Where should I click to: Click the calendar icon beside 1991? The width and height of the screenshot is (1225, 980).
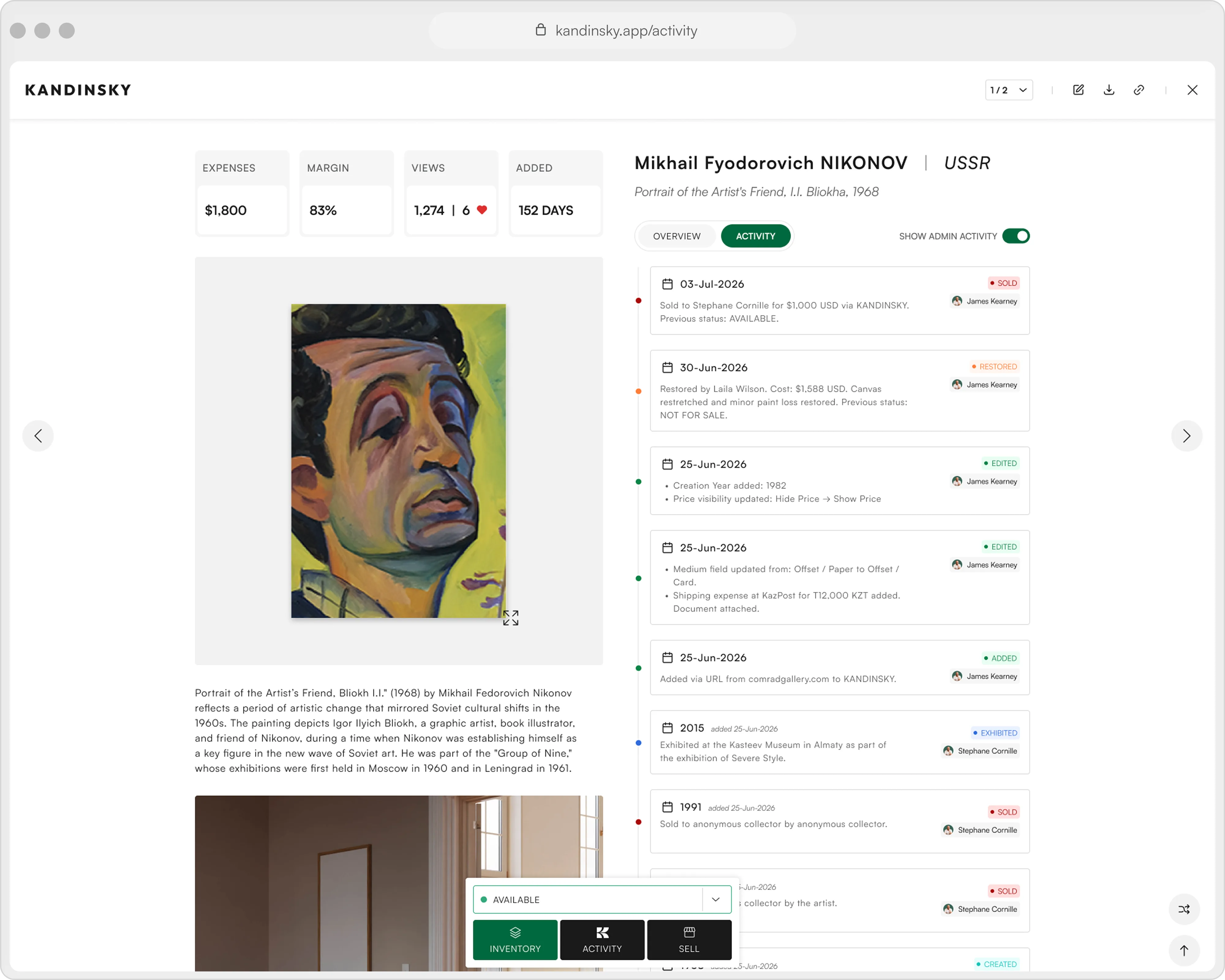click(667, 807)
